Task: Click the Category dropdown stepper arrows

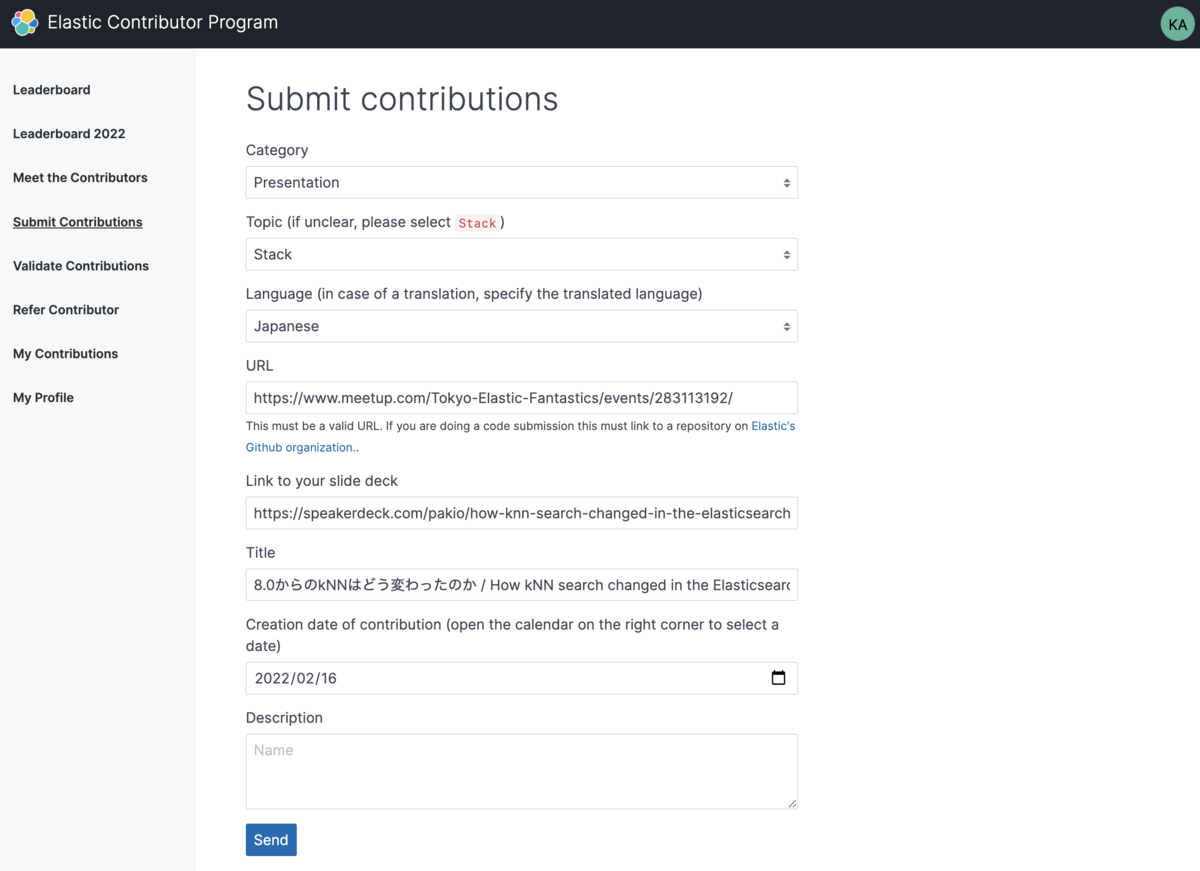Action: pyautogui.click(x=785, y=182)
